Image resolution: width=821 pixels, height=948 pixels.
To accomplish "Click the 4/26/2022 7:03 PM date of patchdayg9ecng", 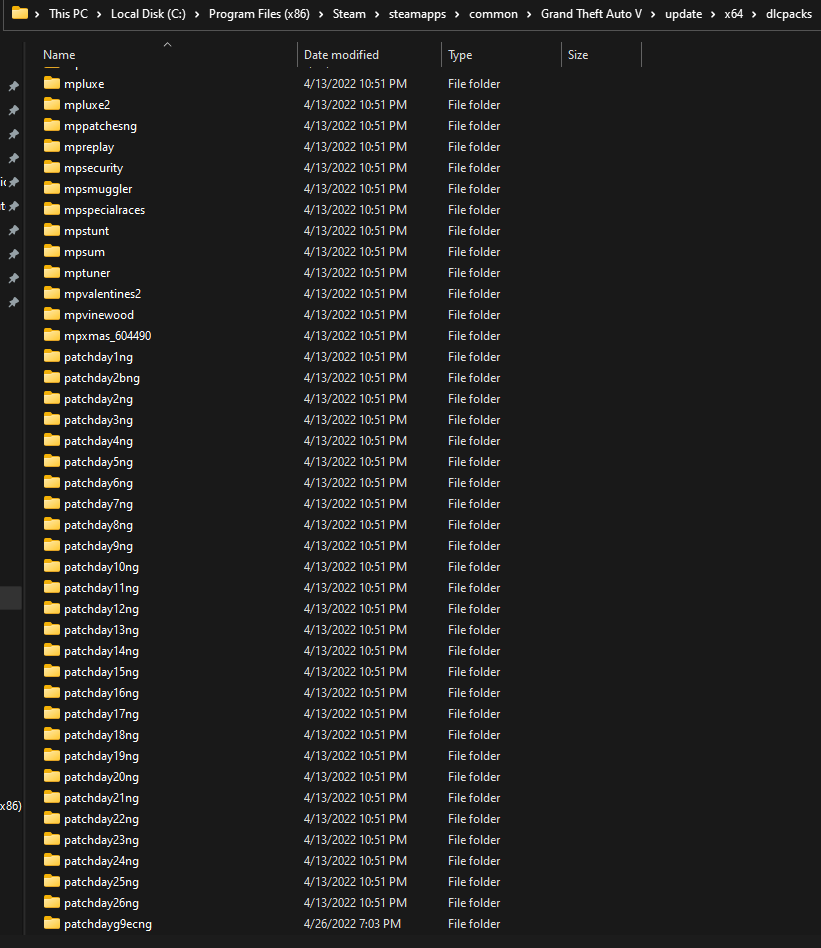I will click(x=352, y=924).
